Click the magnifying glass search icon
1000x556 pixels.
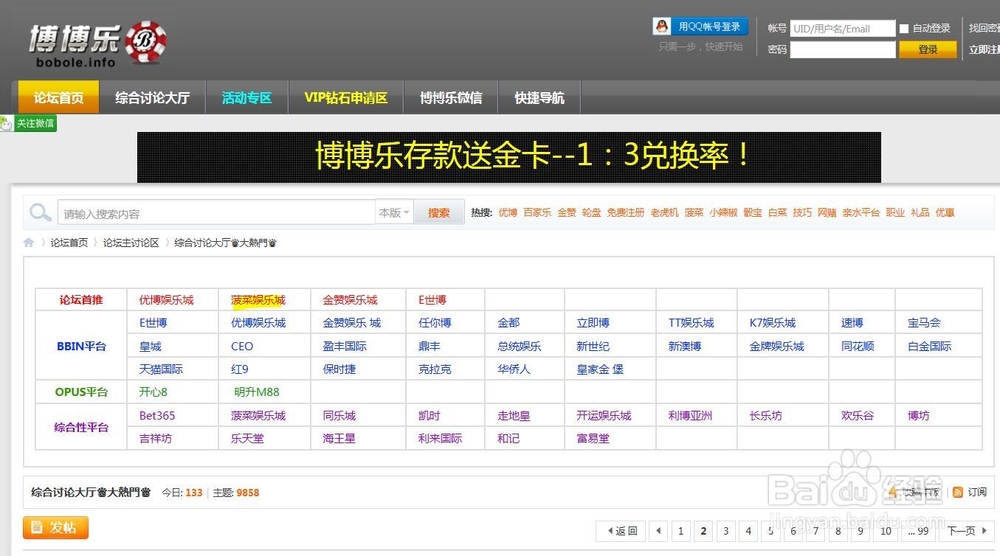click(40, 212)
